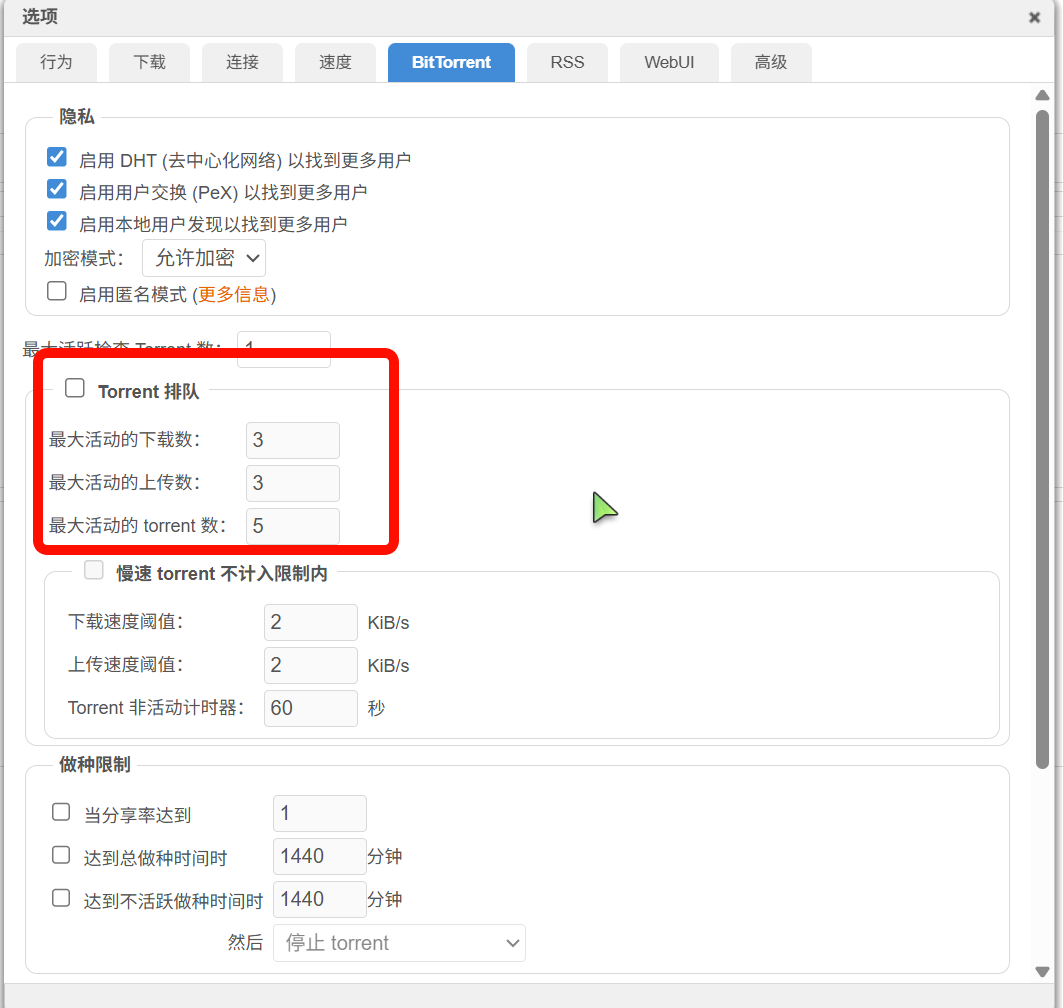Open the RSS tab
Screen dimensions: 1063x1008
point(567,62)
